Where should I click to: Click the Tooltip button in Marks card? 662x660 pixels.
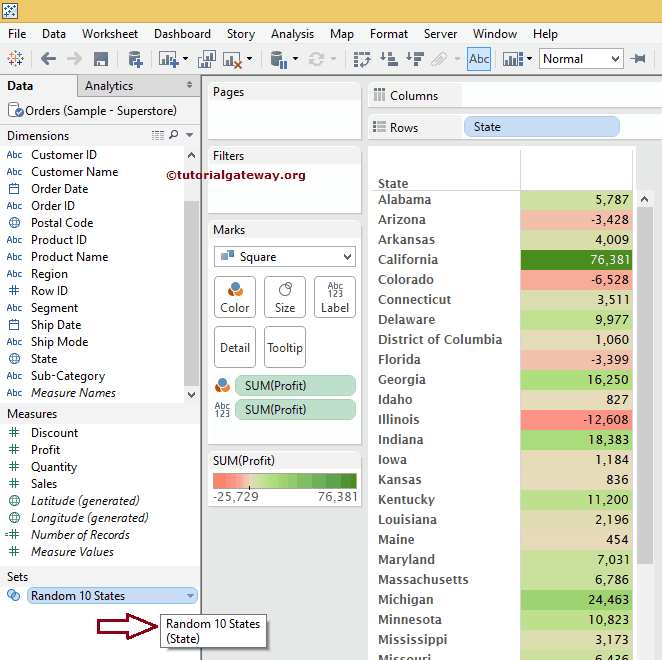point(285,348)
